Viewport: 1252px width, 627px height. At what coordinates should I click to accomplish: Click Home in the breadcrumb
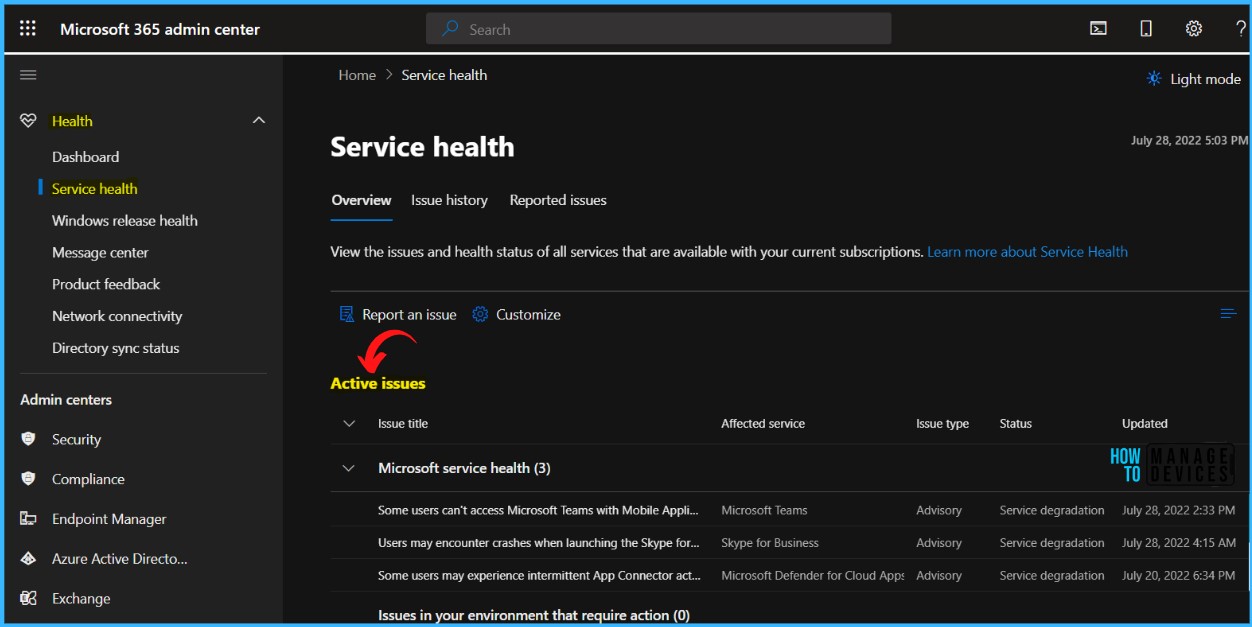click(357, 75)
